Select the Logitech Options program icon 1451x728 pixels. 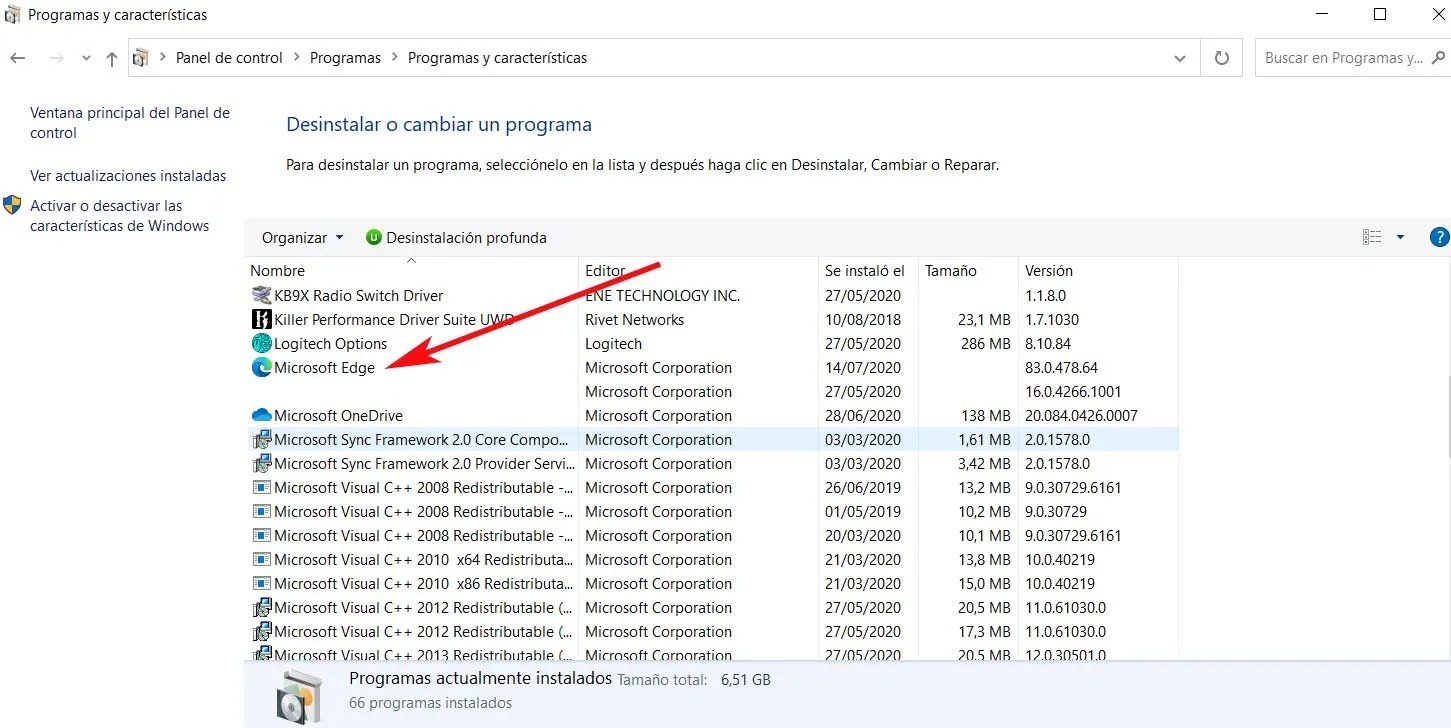(x=261, y=343)
